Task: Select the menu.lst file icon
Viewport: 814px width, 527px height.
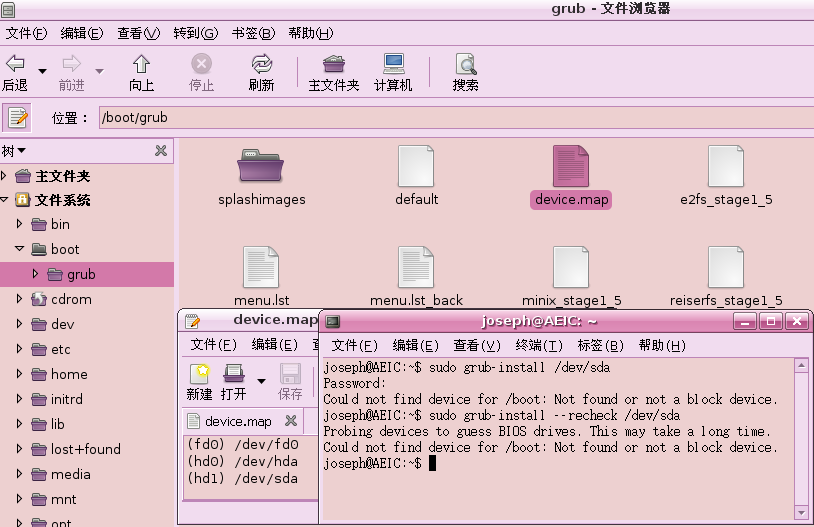Action: point(261,267)
